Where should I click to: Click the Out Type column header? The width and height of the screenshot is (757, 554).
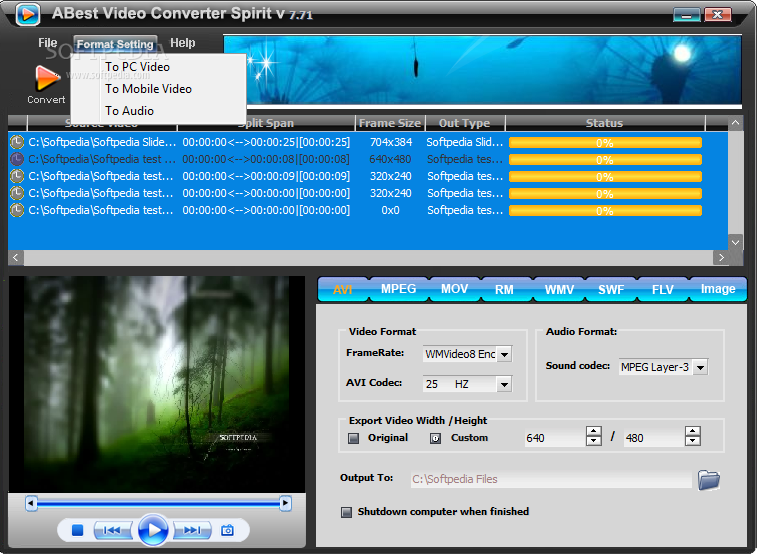pos(464,123)
